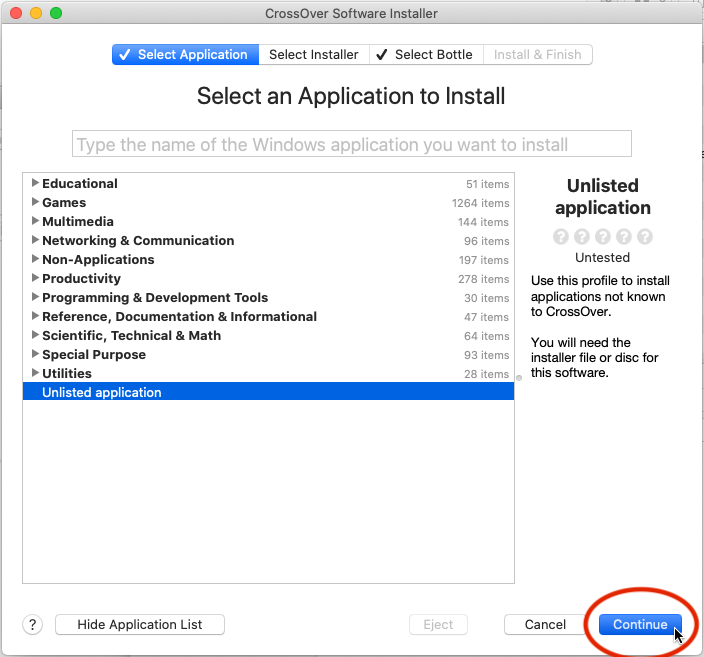Screen dimensions: 704x657
Task: Switch to the Select Installer tab
Action: (314, 54)
